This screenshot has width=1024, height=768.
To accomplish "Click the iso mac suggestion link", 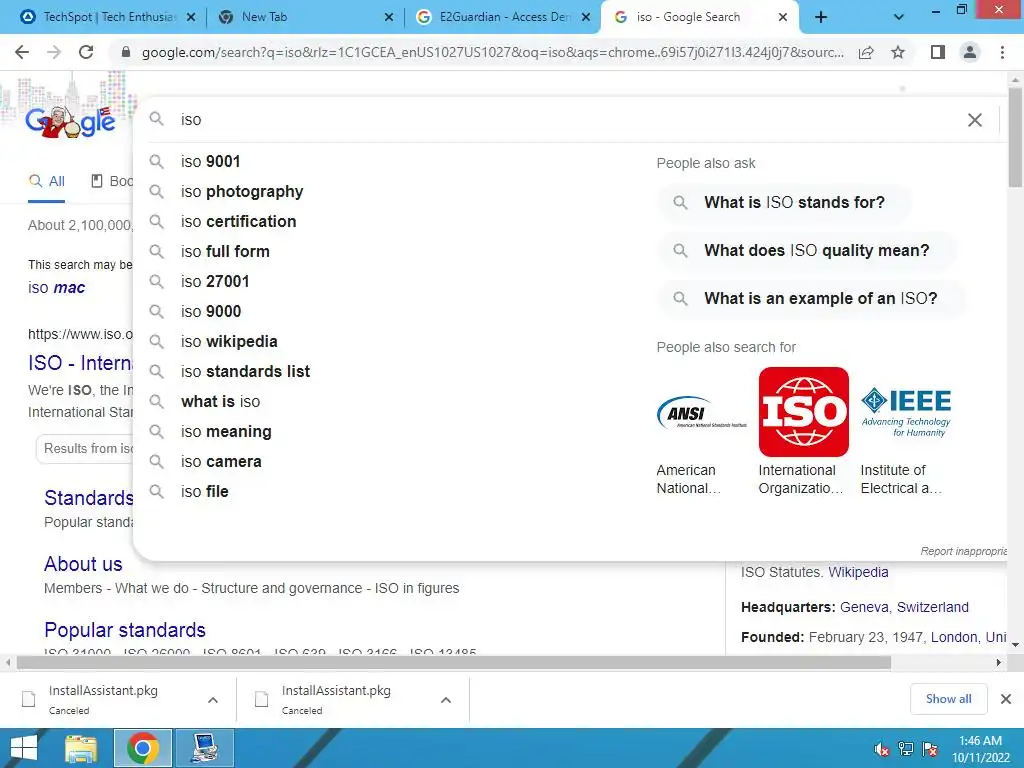I will [x=56, y=288].
